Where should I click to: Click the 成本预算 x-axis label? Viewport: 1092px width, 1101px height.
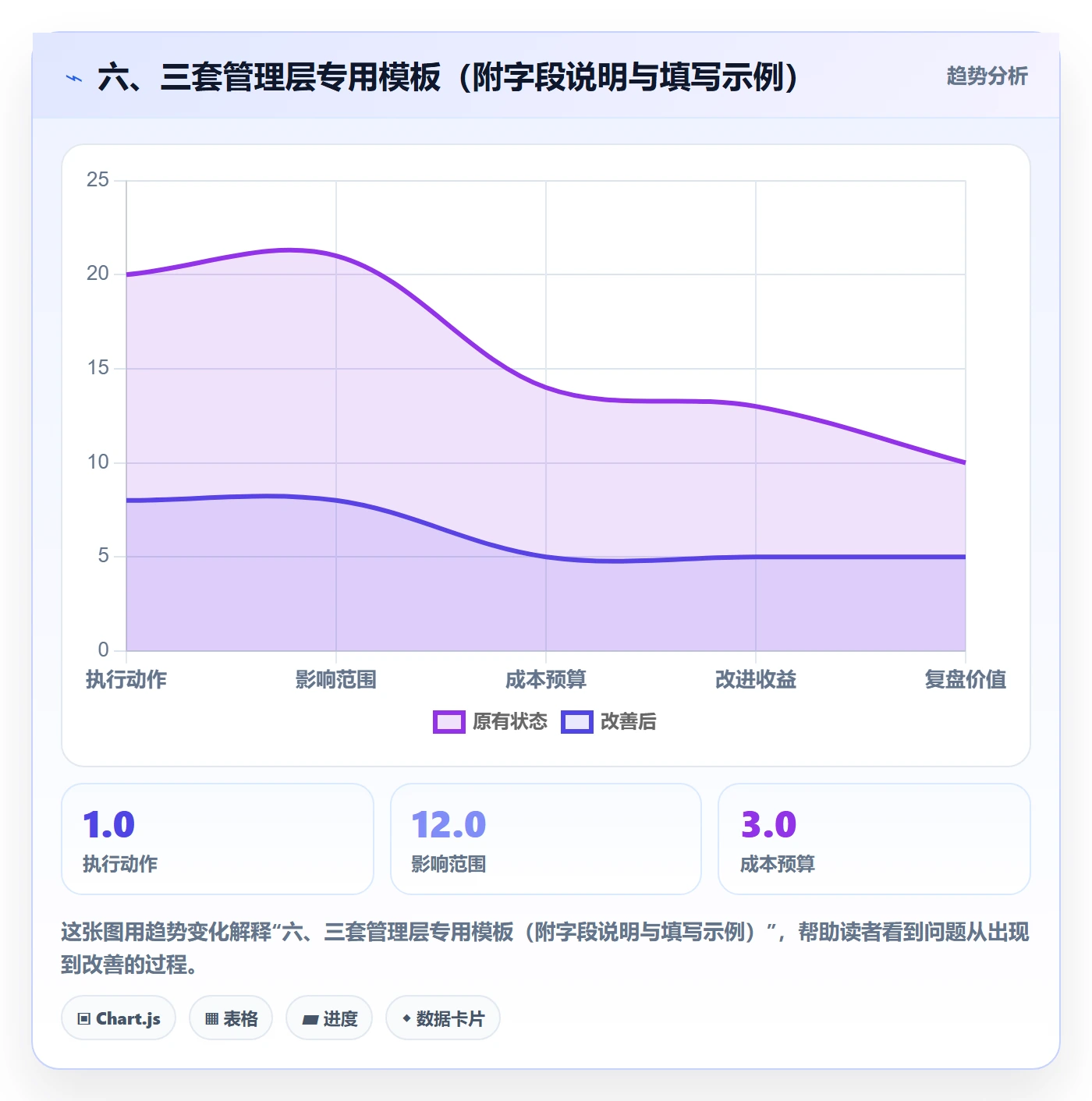point(546,679)
